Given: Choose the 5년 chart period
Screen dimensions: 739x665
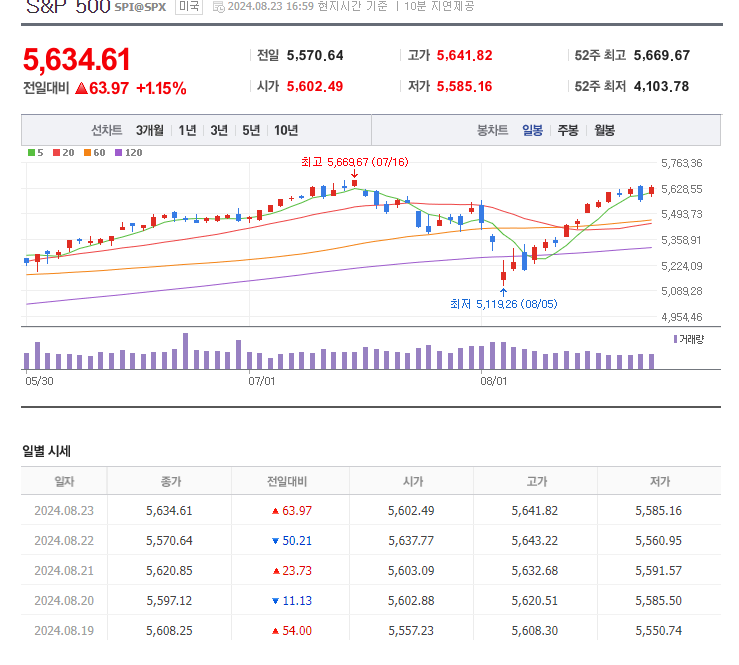Looking at the screenshot, I should click(251, 130).
